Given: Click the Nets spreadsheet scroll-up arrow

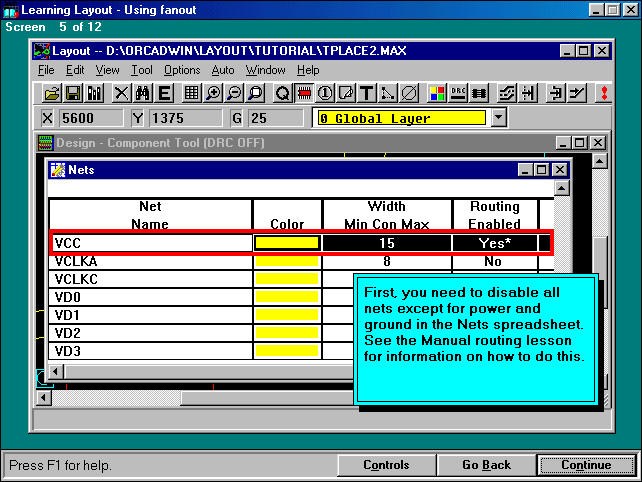Looking at the screenshot, I should click(x=562, y=189).
